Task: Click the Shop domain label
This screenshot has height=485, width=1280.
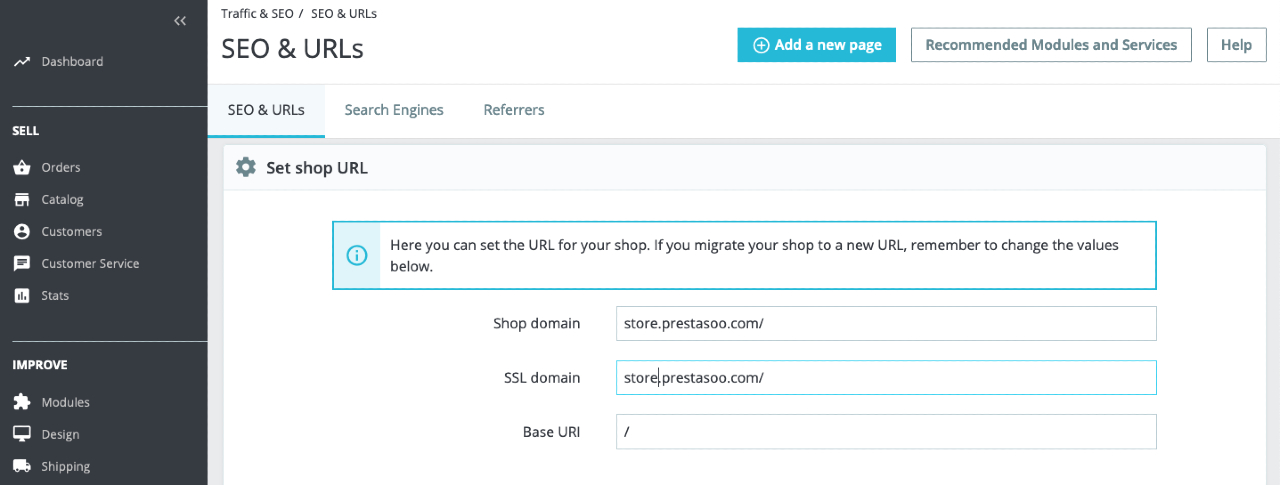Action: pos(536,324)
